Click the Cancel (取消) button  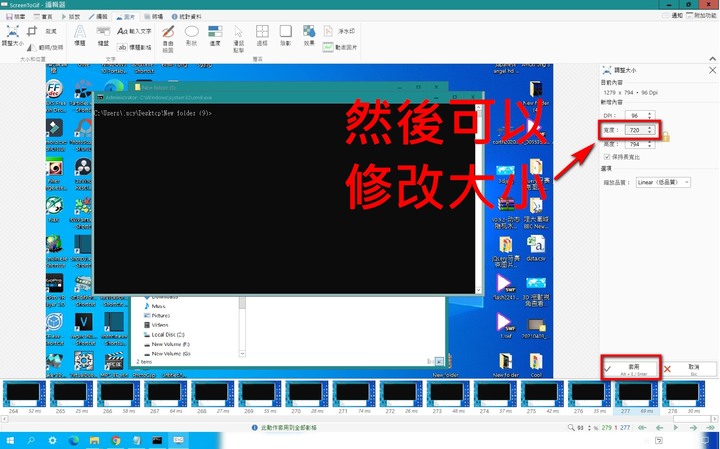tap(689, 369)
